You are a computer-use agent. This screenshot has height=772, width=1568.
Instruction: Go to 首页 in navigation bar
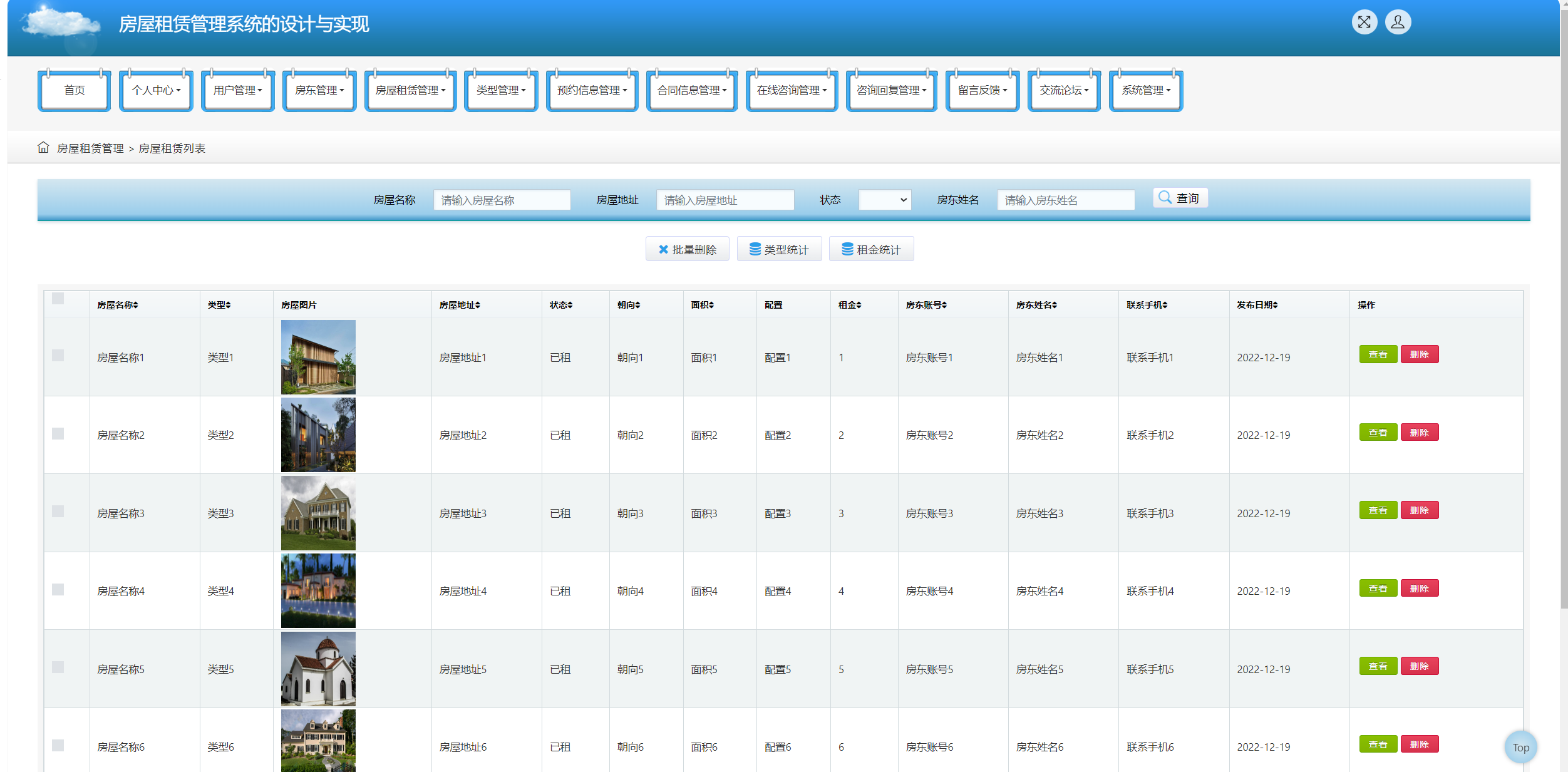pos(75,91)
